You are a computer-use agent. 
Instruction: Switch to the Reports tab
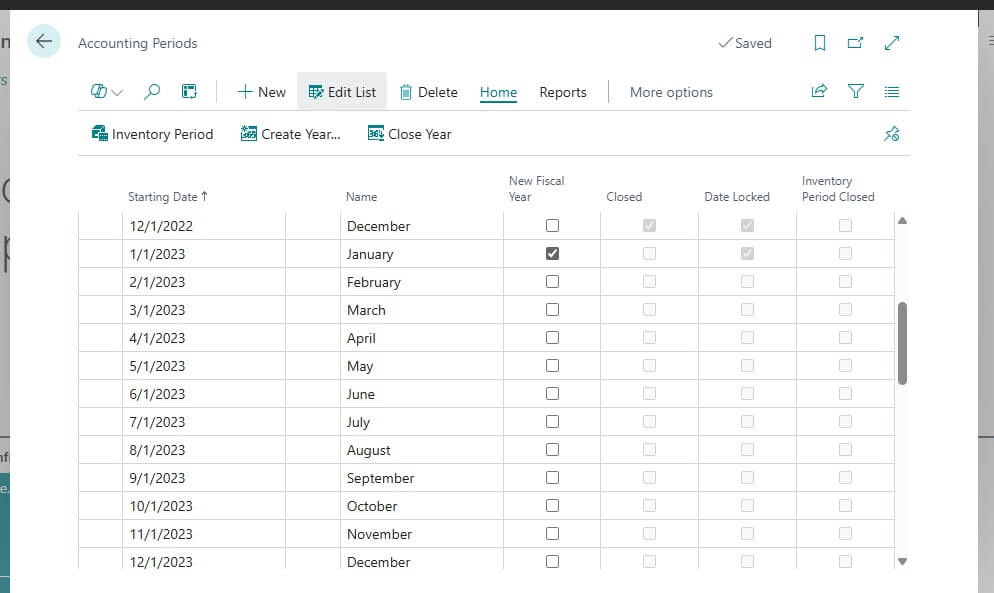(562, 92)
